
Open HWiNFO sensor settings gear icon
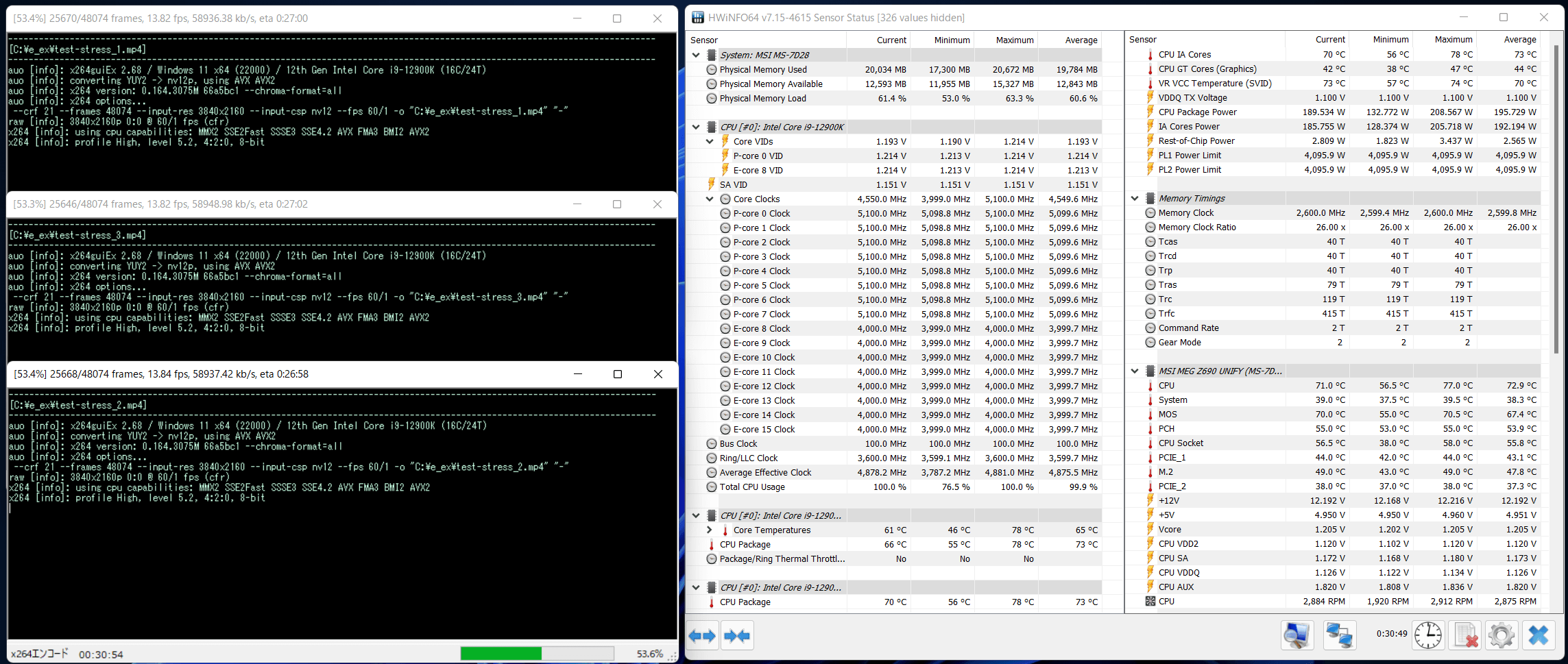pos(1501,635)
